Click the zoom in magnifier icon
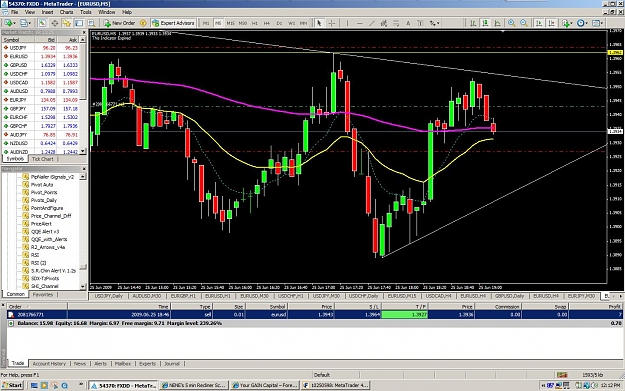This screenshot has width=625, height=391. point(512,23)
